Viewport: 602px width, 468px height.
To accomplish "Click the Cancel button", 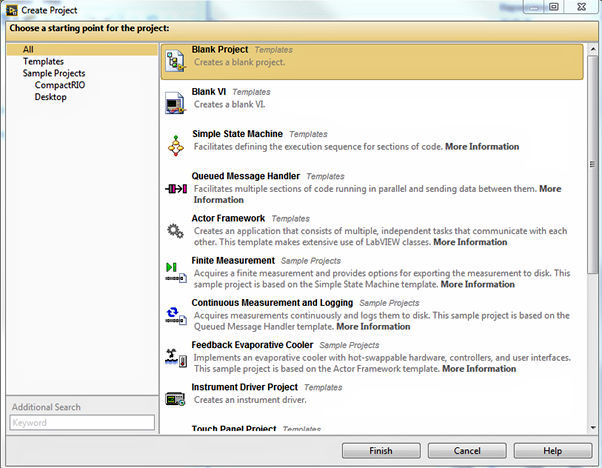I will [x=466, y=451].
